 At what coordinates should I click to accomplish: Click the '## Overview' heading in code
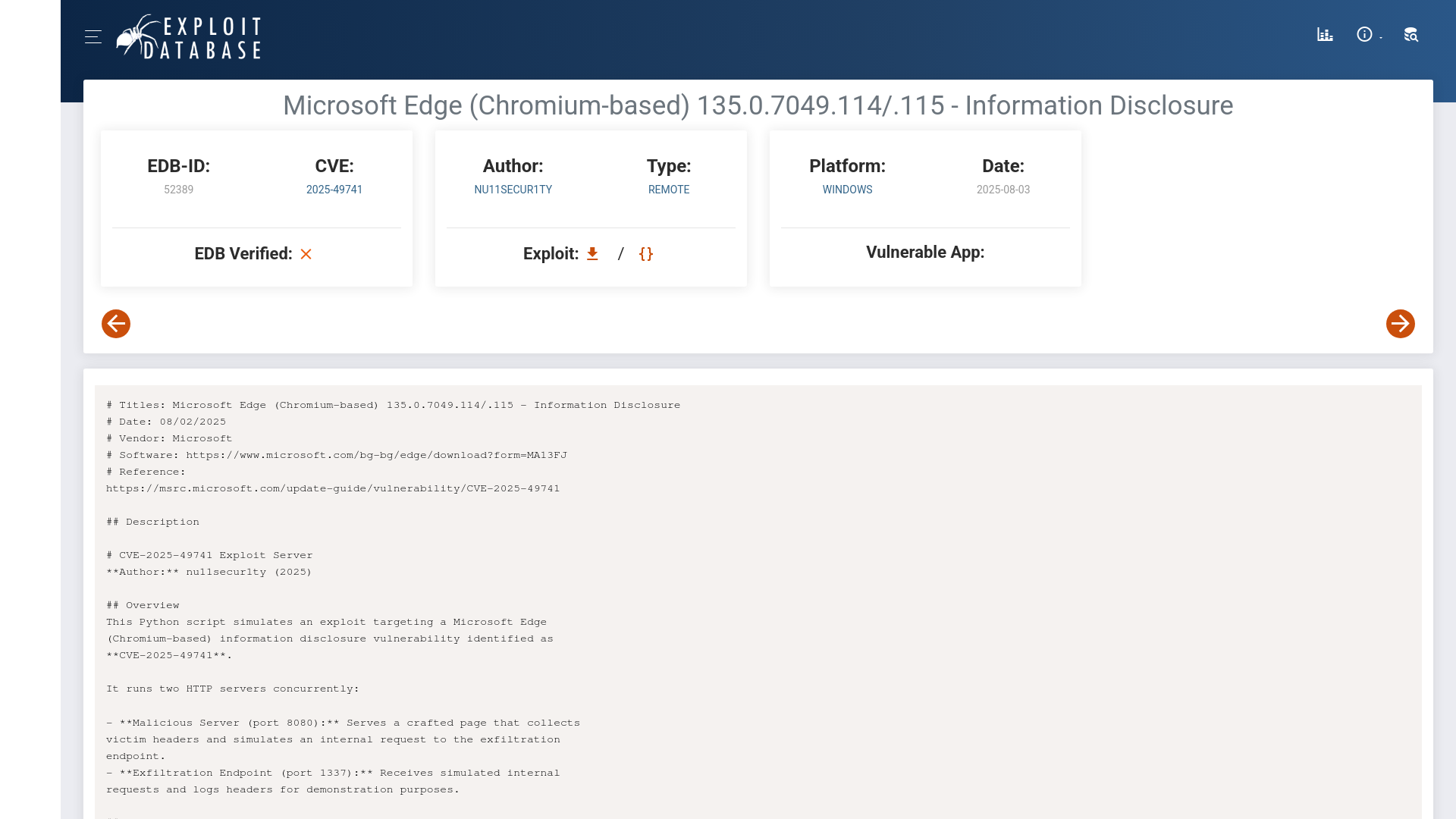tap(143, 605)
